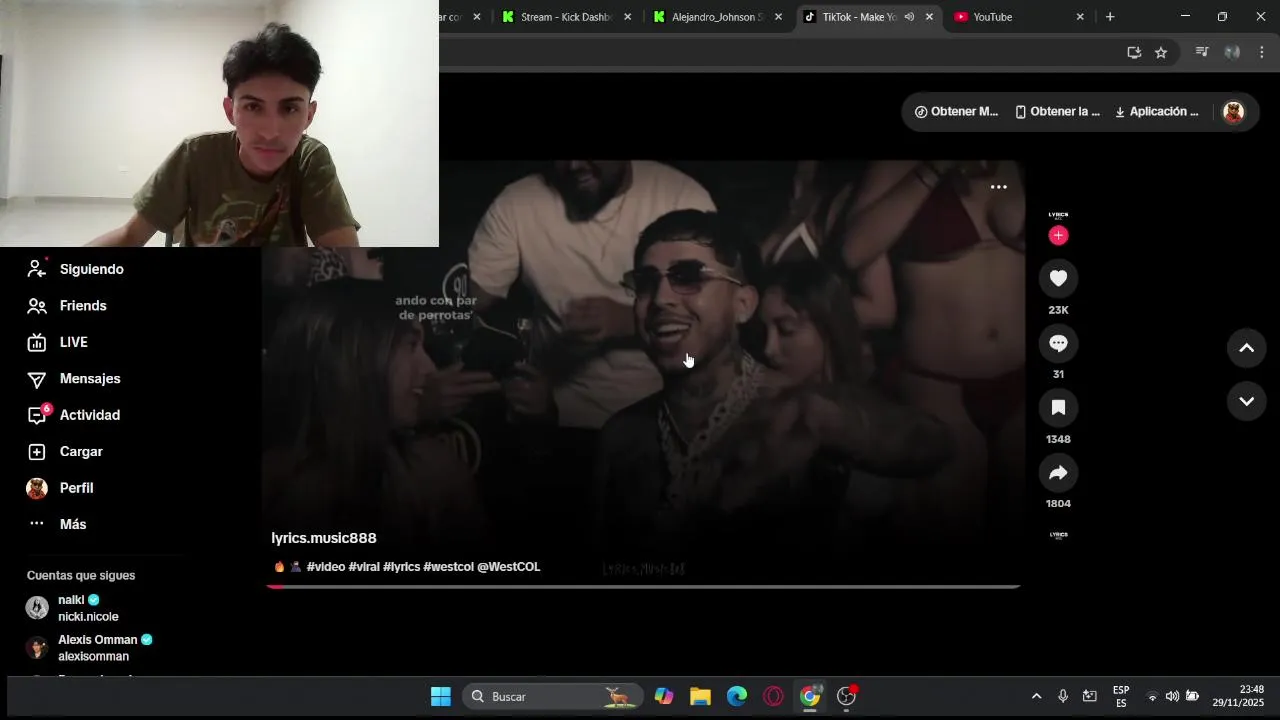1280x720 pixels.
Task: Switch to the Stream - Kick Dashboard tab
Action: [x=565, y=17]
